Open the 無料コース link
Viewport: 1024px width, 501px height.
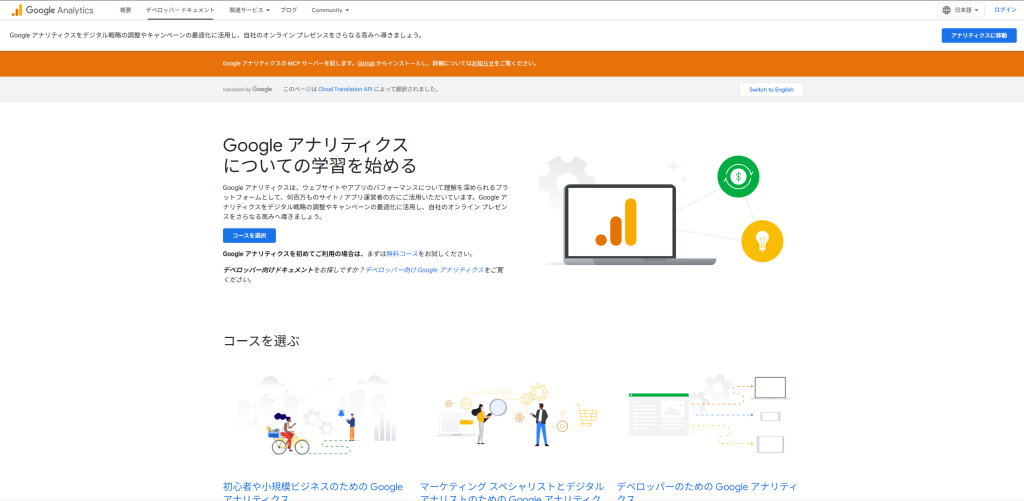click(x=402, y=253)
